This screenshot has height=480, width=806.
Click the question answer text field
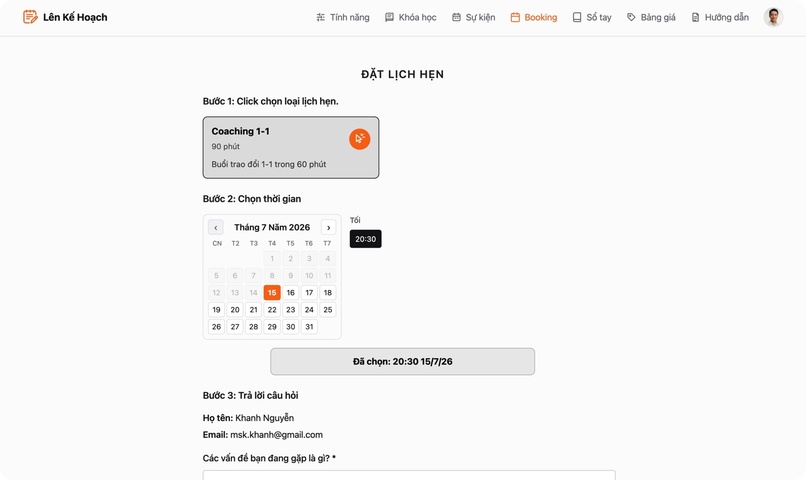point(409,475)
